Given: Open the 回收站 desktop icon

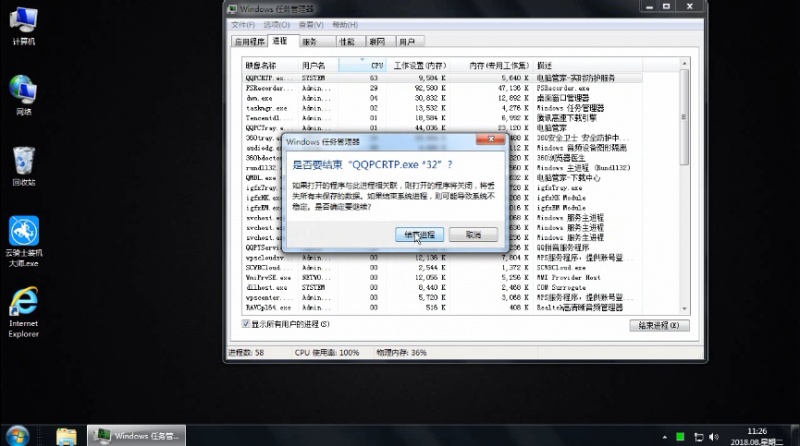Looking at the screenshot, I should coord(23,166).
